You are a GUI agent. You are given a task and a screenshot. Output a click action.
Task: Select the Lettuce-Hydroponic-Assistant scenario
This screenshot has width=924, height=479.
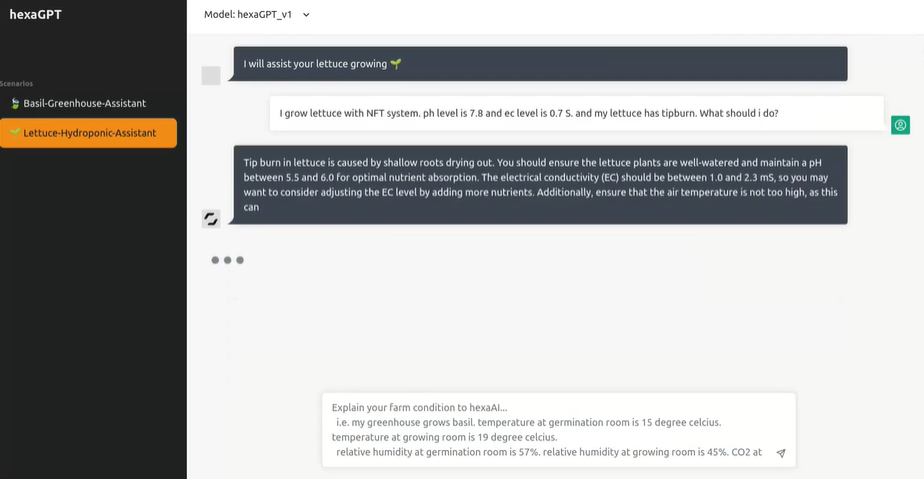(x=89, y=133)
